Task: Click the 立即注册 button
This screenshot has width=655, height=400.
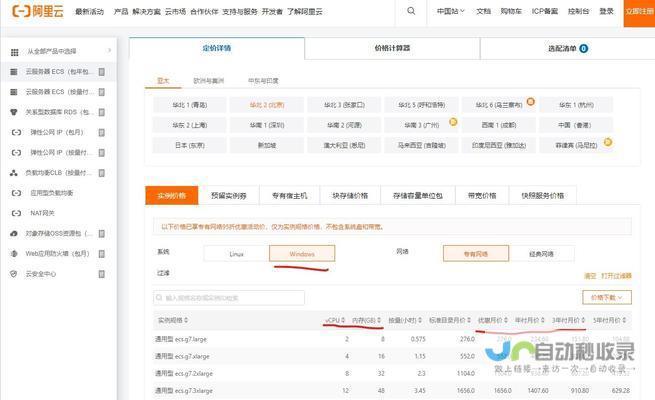Action: (x=640, y=12)
